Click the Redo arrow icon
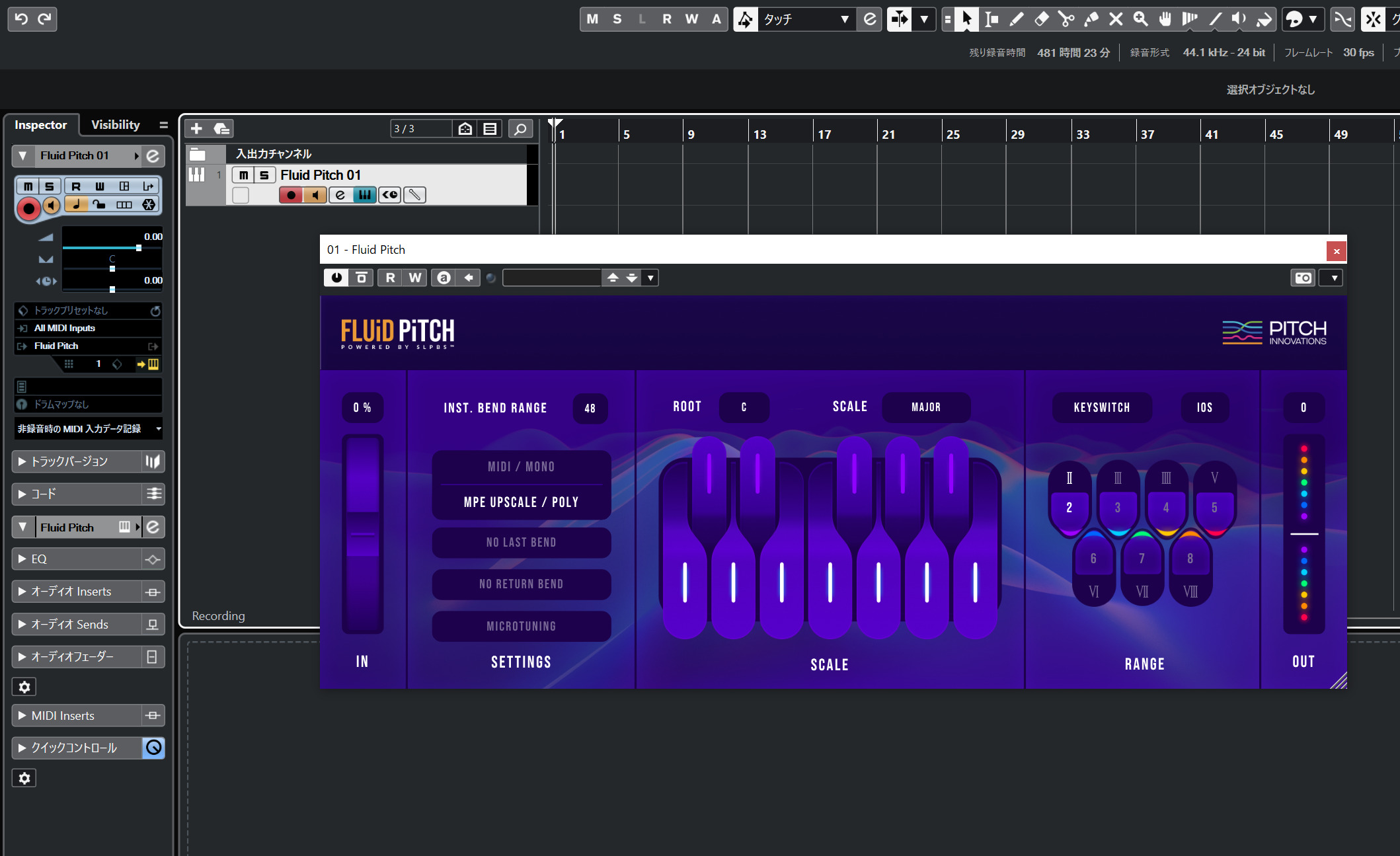This screenshot has height=856, width=1400. (x=44, y=19)
